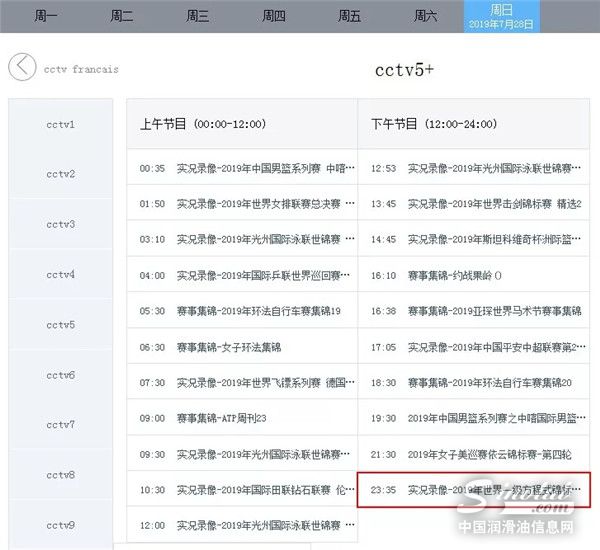Viewport: 600px width, 550px height.
Task: Select the 09:00 ATP周刊23 program
Action: (241, 418)
